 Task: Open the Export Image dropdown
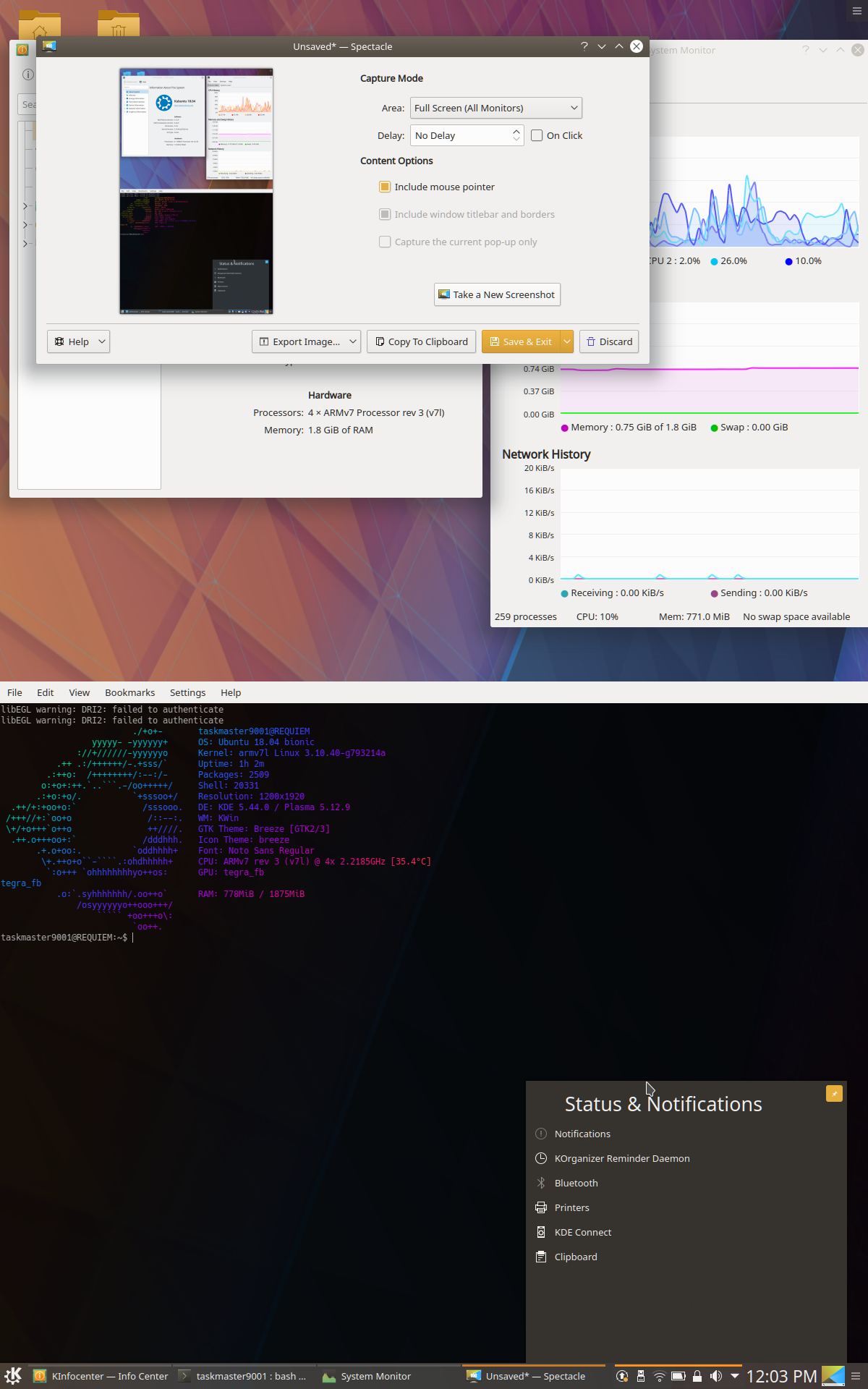pyautogui.click(x=306, y=341)
